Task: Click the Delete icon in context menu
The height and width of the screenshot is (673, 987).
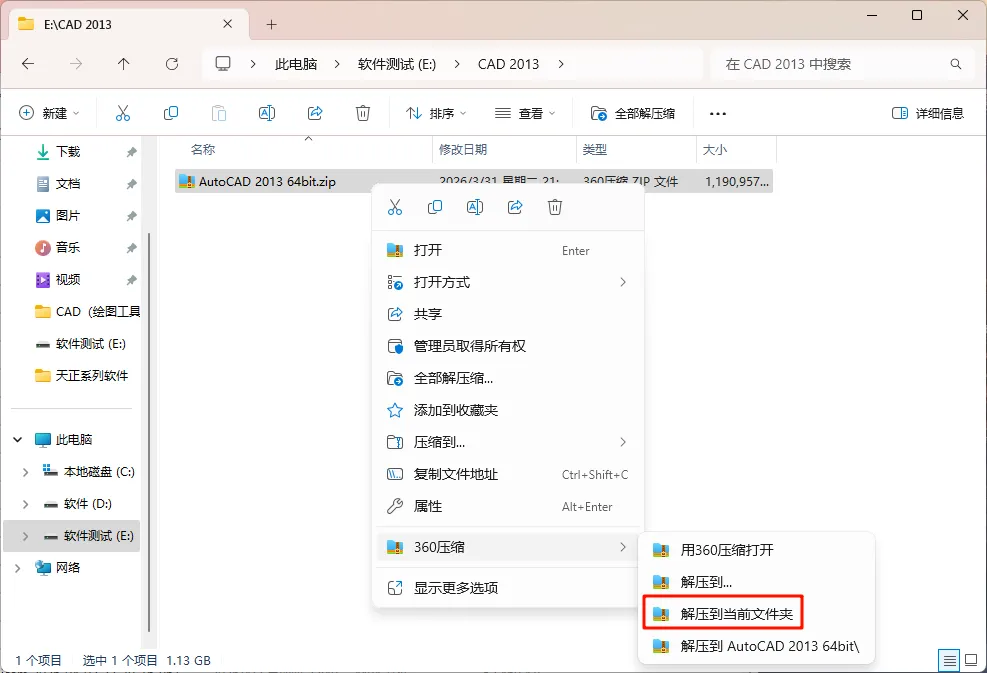Action: click(555, 207)
